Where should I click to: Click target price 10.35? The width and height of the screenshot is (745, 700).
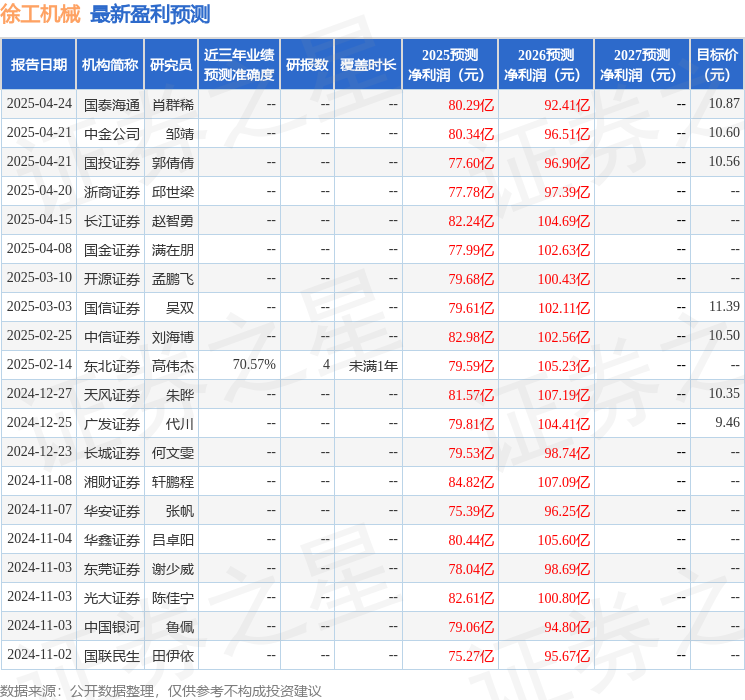(x=724, y=393)
